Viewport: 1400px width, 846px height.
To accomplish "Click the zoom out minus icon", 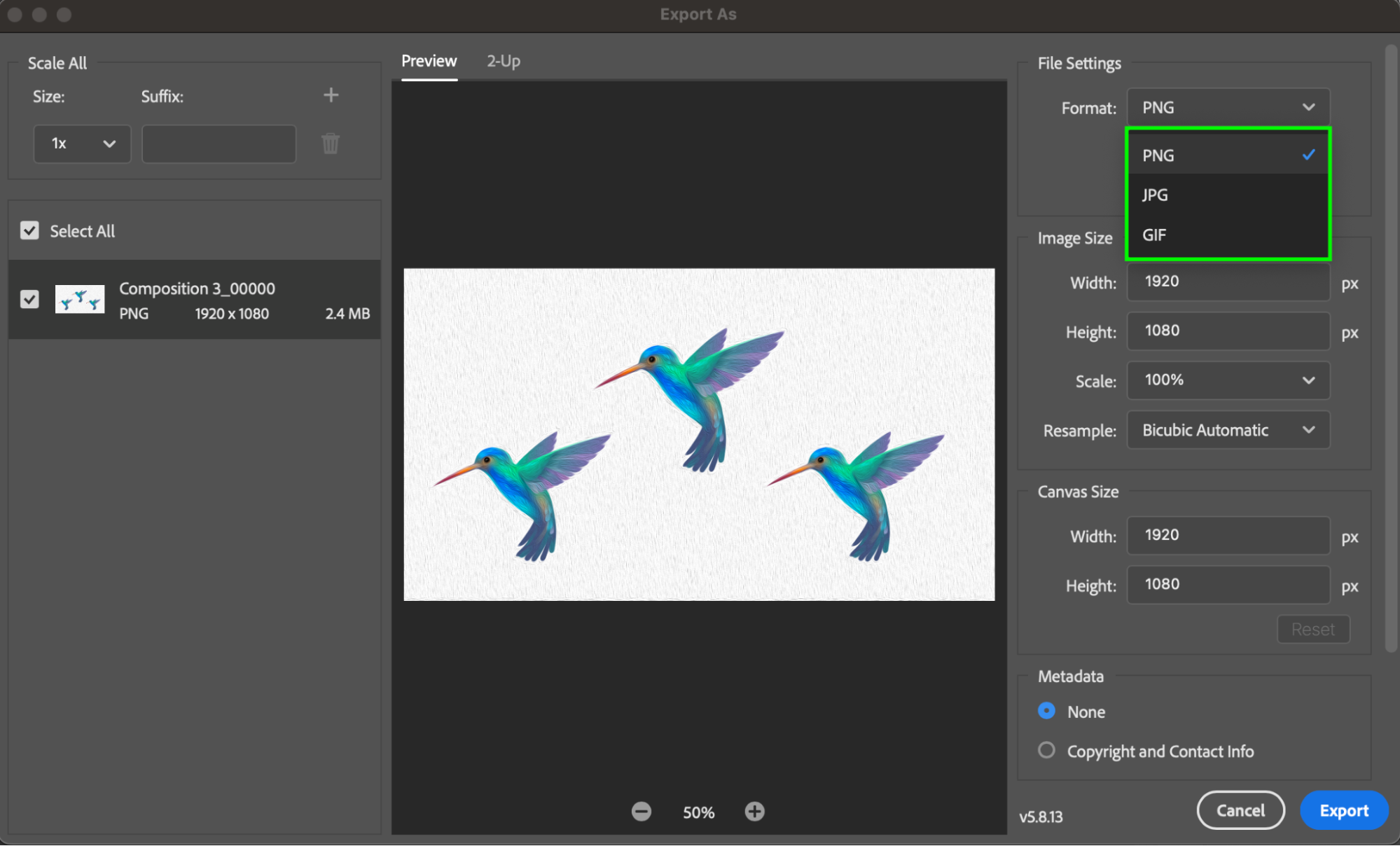I will tap(641, 812).
